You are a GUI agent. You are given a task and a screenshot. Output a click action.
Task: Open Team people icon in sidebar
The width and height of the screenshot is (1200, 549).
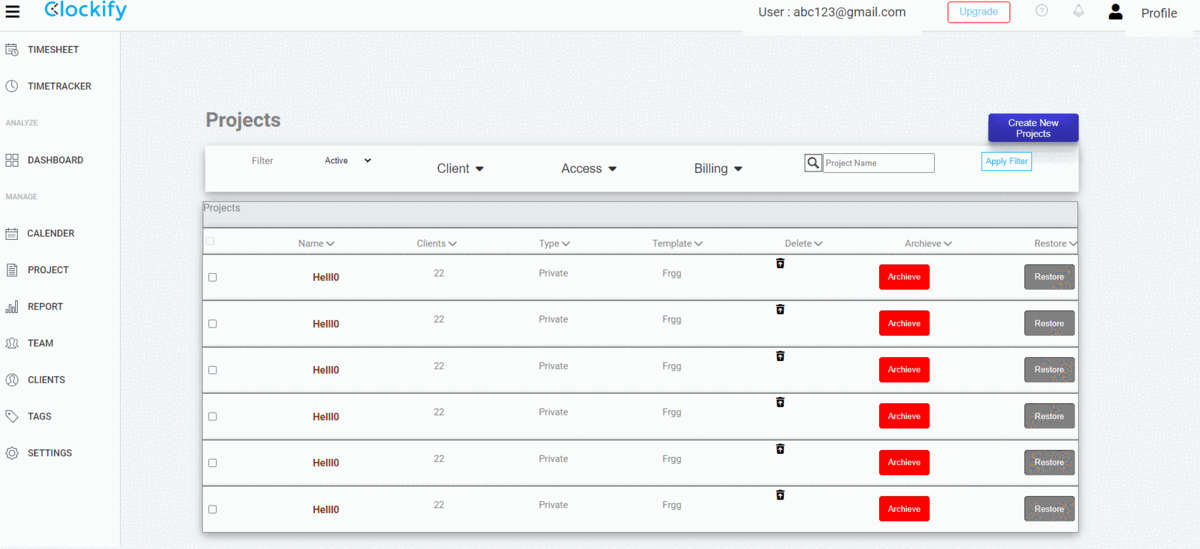pyautogui.click(x=12, y=343)
